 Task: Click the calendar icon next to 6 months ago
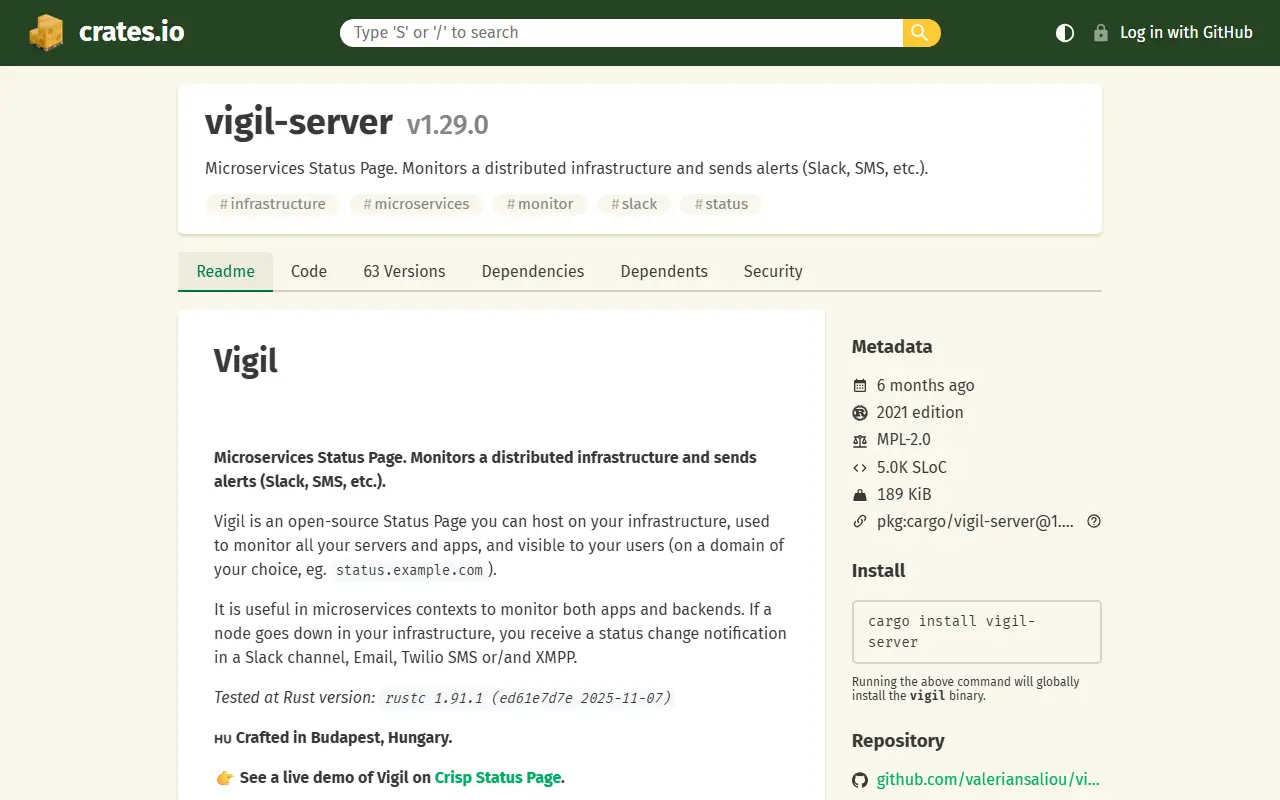pyautogui.click(x=860, y=385)
